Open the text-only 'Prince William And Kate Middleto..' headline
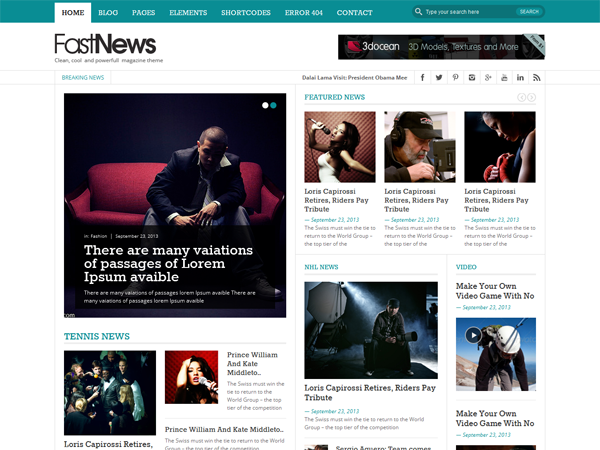The image size is (600, 450). click(x=224, y=429)
